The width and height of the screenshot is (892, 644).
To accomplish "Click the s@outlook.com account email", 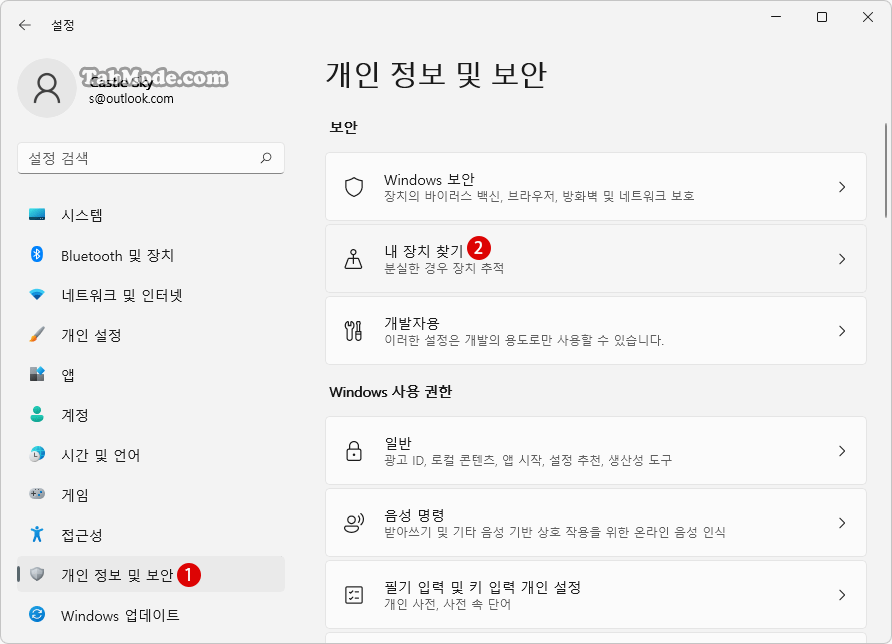I will click(x=131, y=98).
